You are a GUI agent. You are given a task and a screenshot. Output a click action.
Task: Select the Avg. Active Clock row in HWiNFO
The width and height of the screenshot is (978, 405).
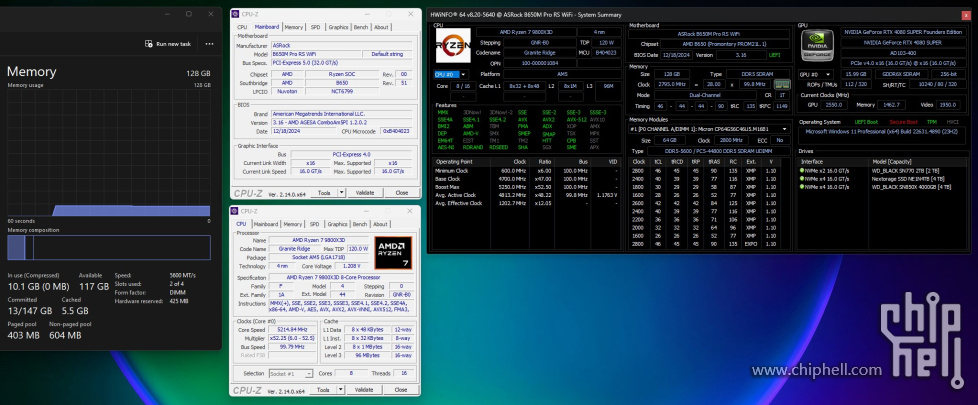pyautogui.click(x=528, y=195)
